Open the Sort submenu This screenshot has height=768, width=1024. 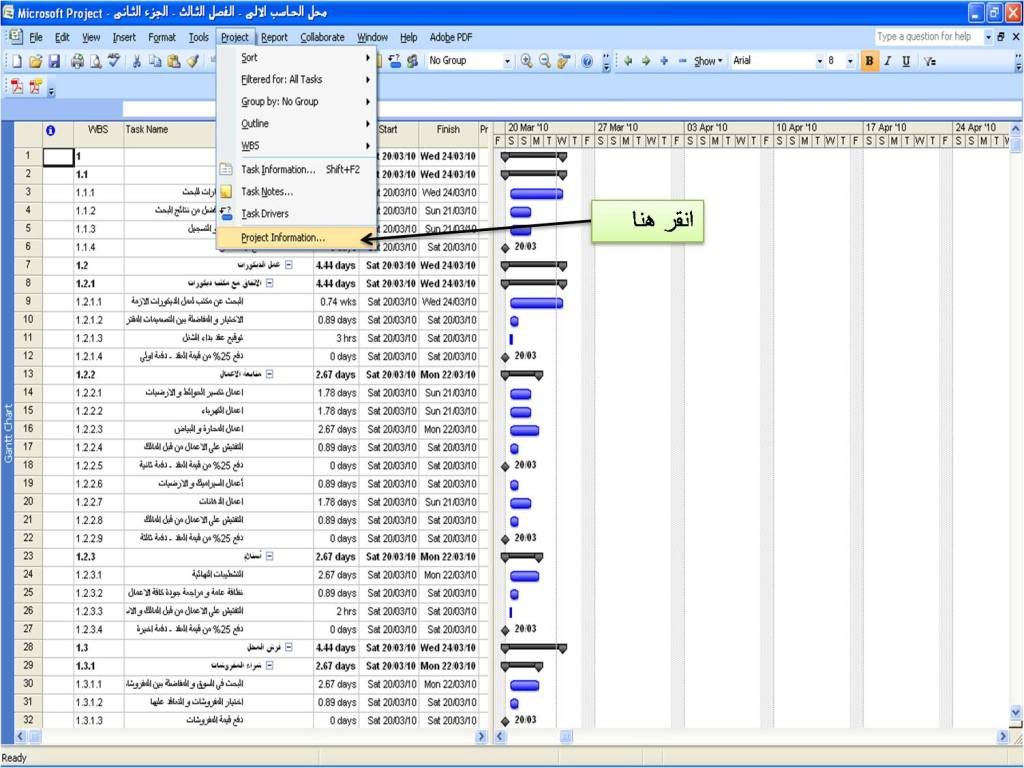(x=297, y=57)
